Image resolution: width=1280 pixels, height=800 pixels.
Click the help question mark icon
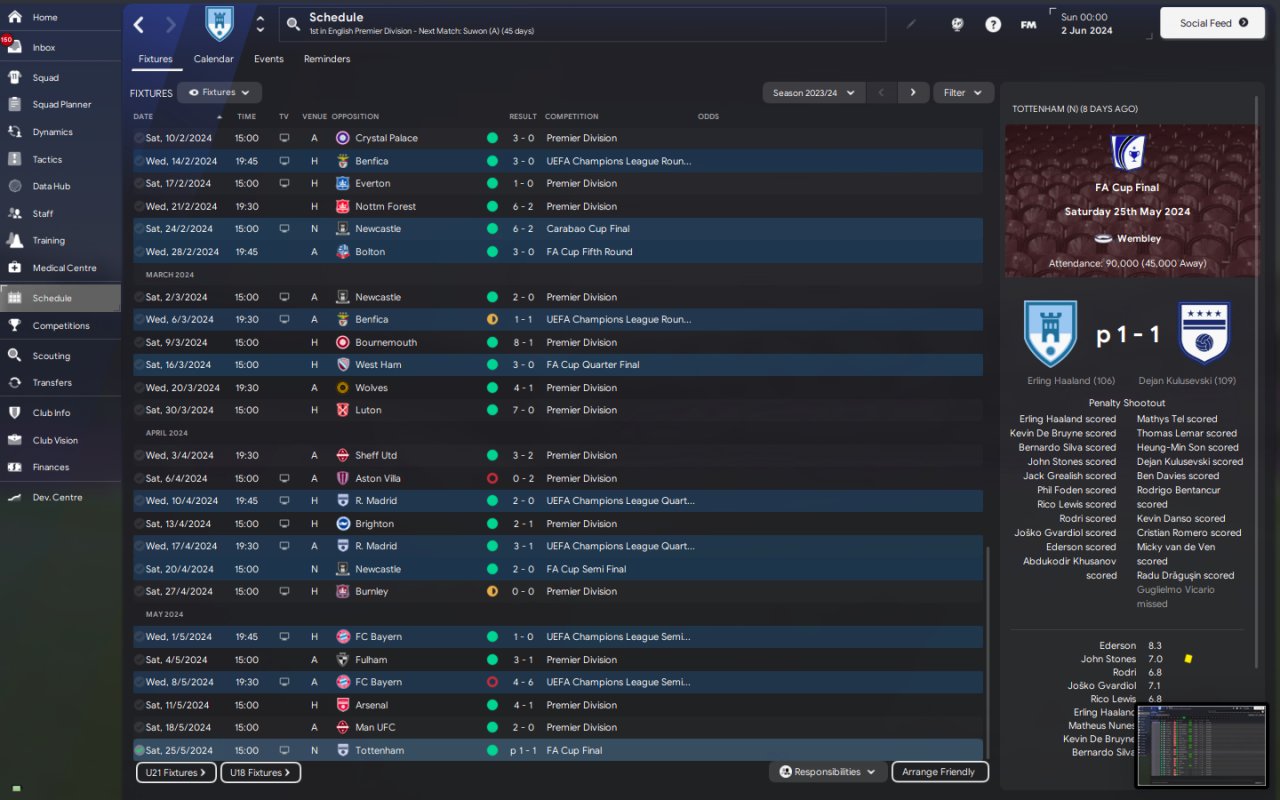(x=993, y=24)
